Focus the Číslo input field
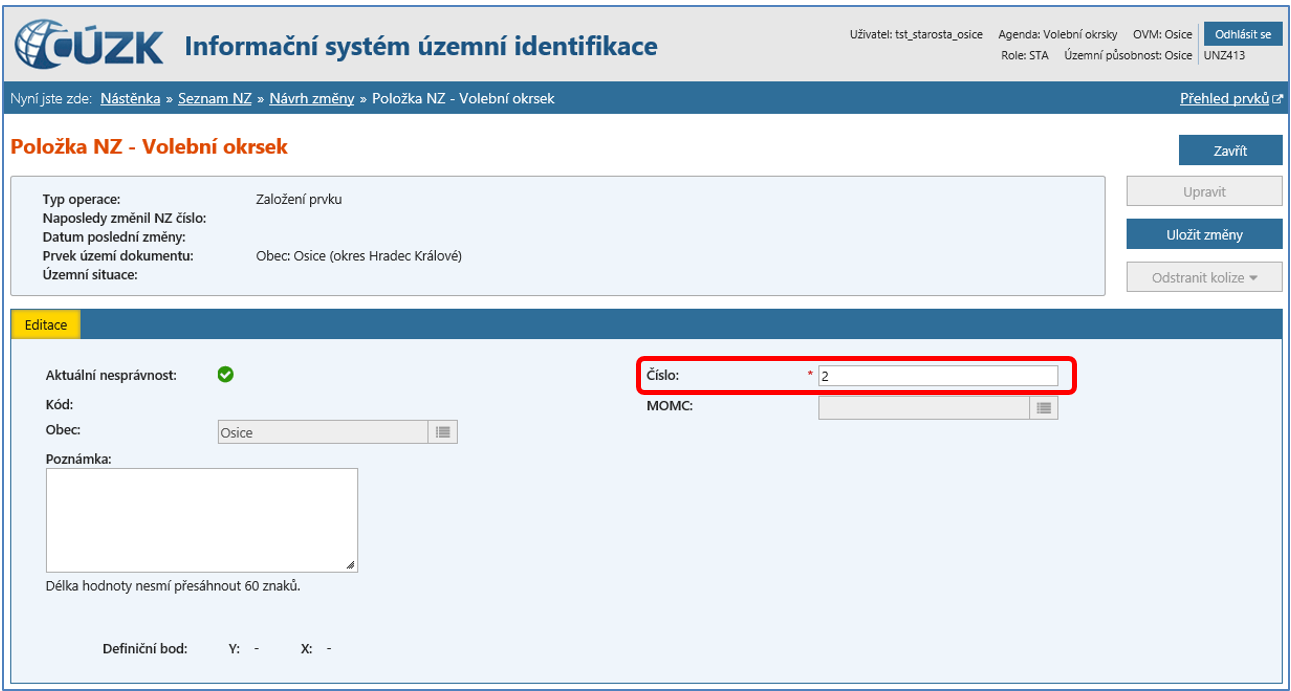Screen dimensions: 1291x691 (x=937, y=376)
